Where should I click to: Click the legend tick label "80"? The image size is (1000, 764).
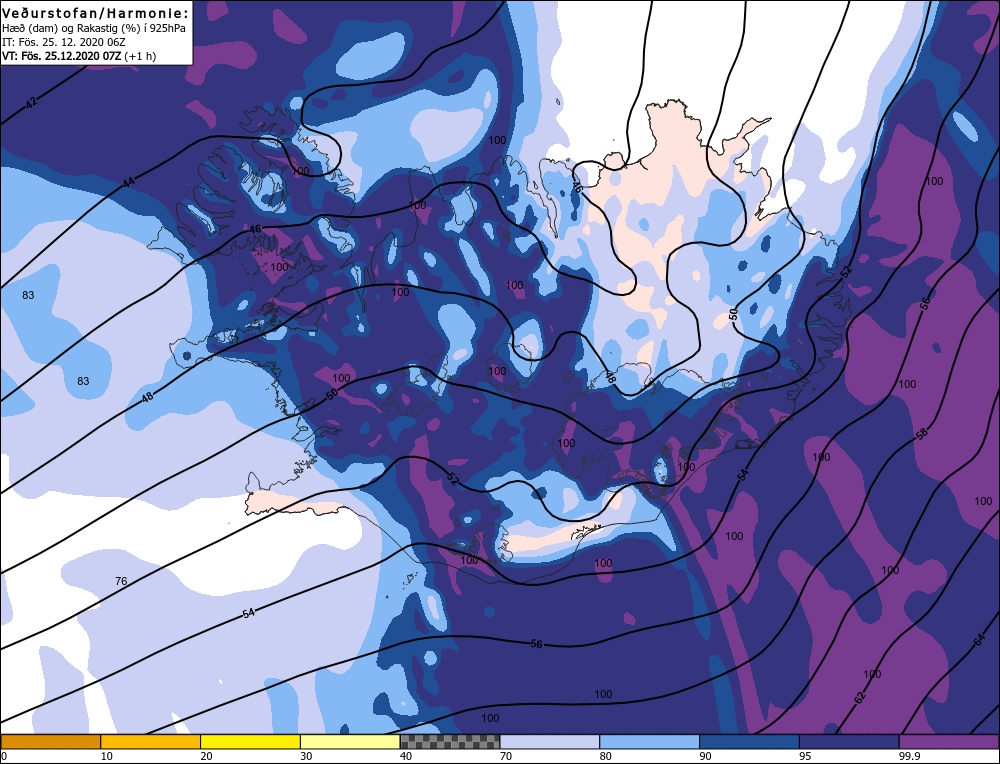(606, 756)
